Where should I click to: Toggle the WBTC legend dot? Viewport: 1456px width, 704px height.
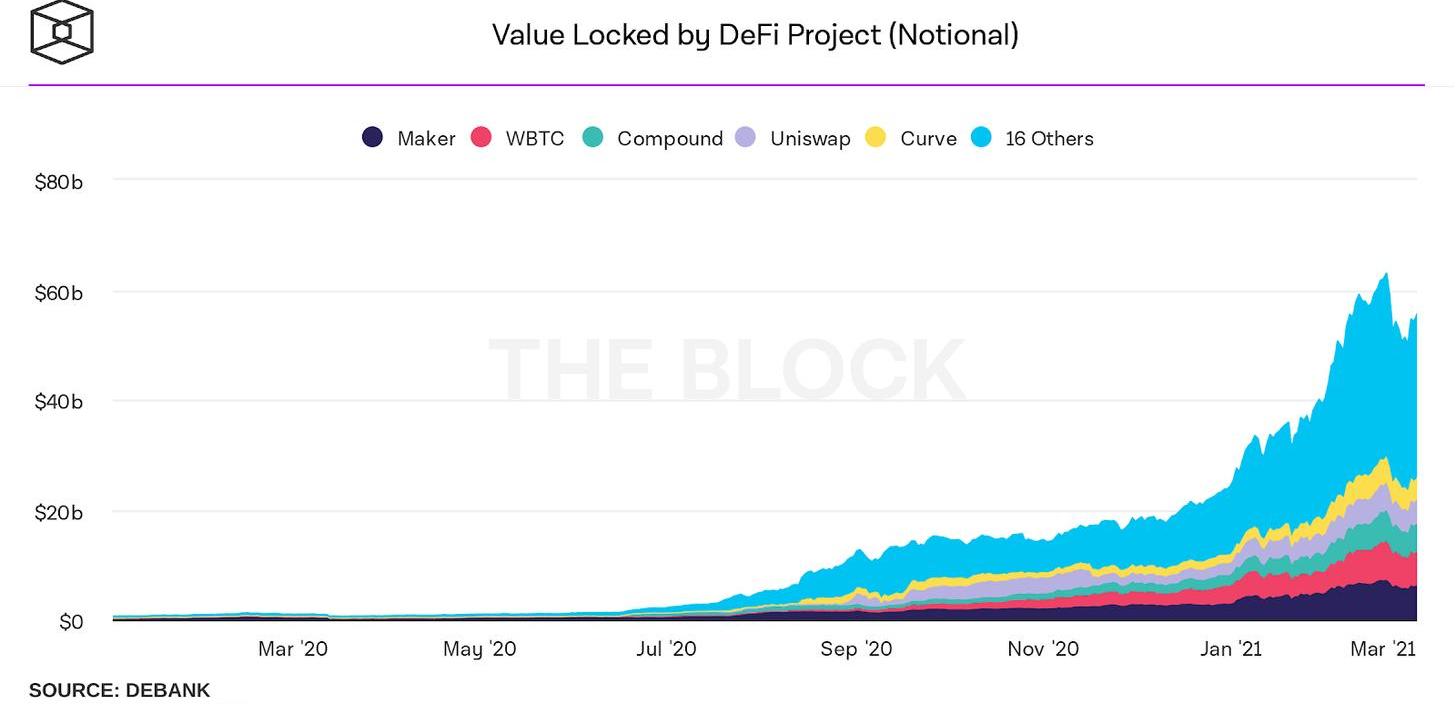click(482, 138)
